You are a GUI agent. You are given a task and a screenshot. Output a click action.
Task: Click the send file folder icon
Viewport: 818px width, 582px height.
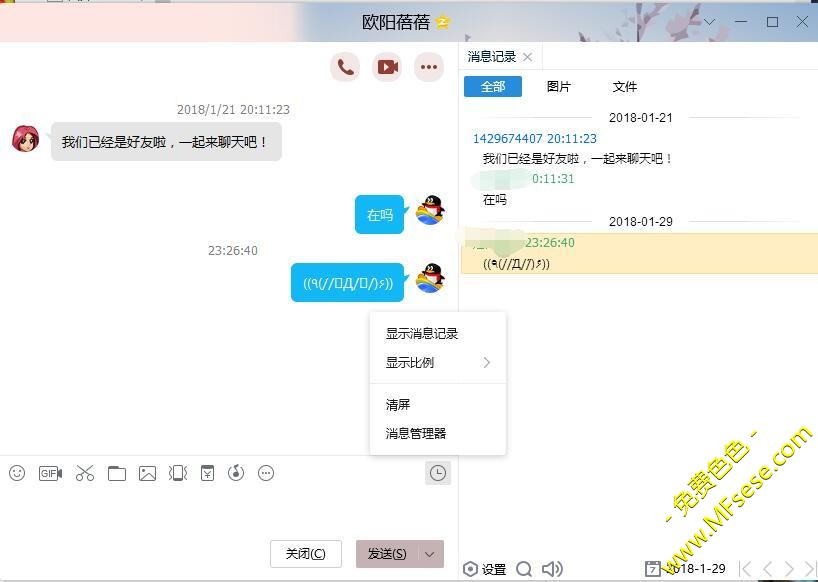117,473
